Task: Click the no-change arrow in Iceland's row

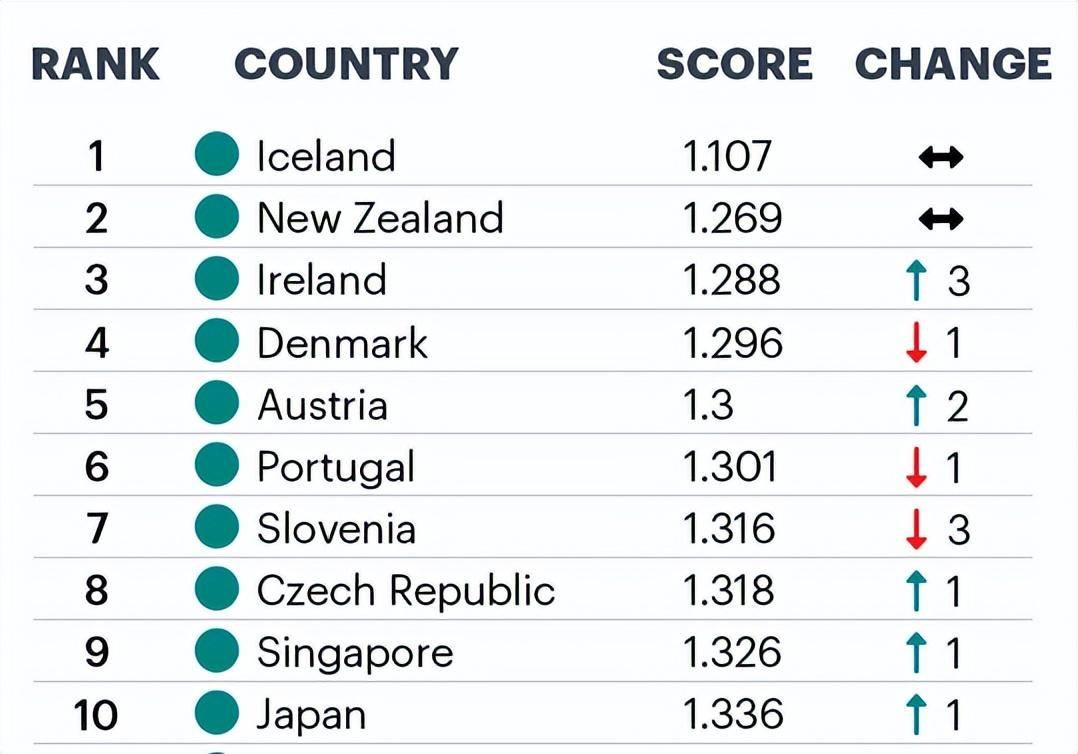Action: [x=940, y=157]
